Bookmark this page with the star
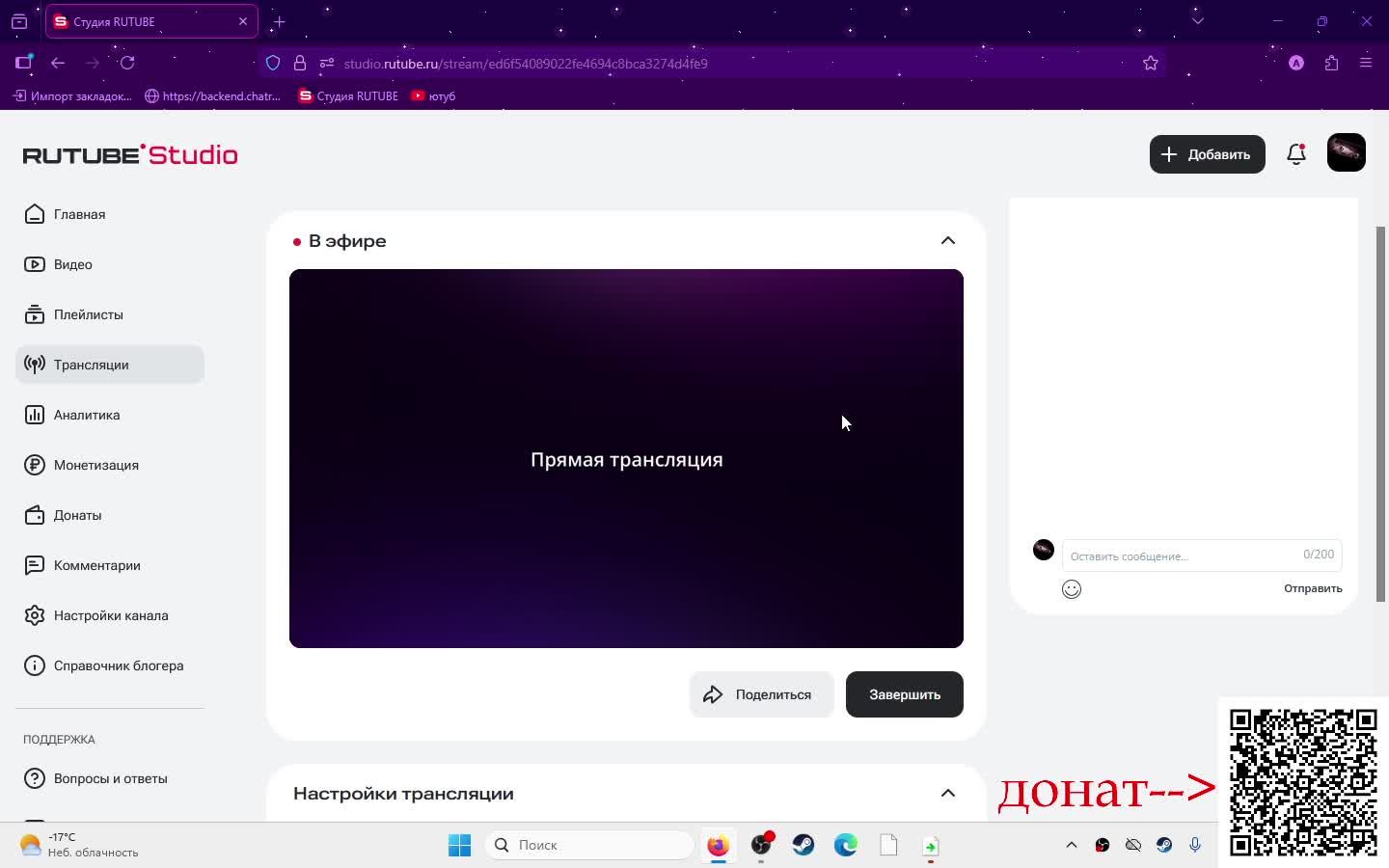 click(1151, 63)
